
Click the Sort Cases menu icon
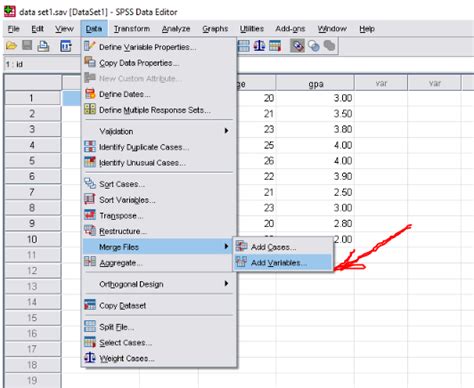(x=90, y=183)
